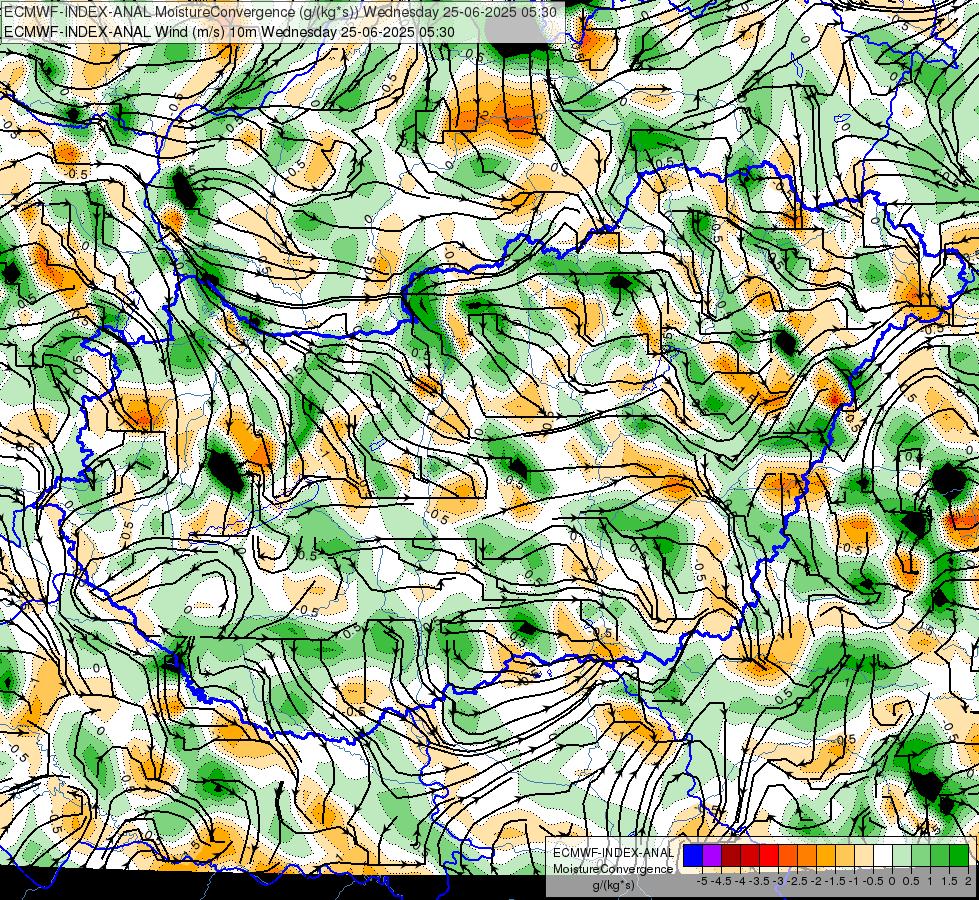Click the blue legend swatch above -5
Image resolution: width=979 pixels, height=900 pixels.
[693, 856]
